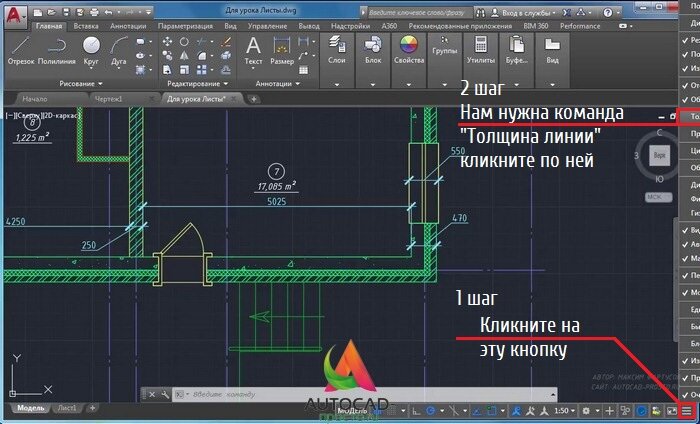Select the Текст text tool
The width and height of the screenshot is (700, 424).
pyautogui.click(x=253, y=51)
